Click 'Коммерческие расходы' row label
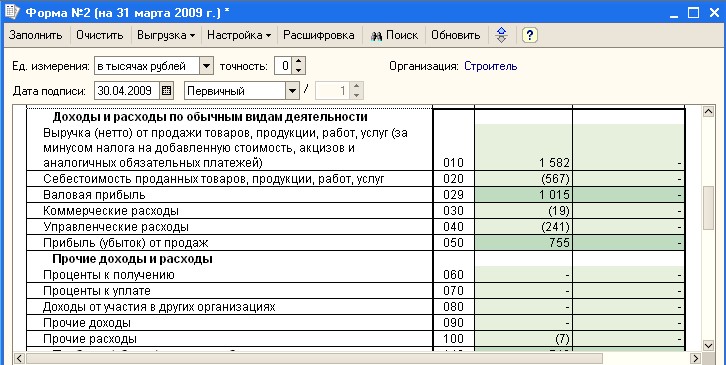 pyautogui.click(x=111, y=211)
